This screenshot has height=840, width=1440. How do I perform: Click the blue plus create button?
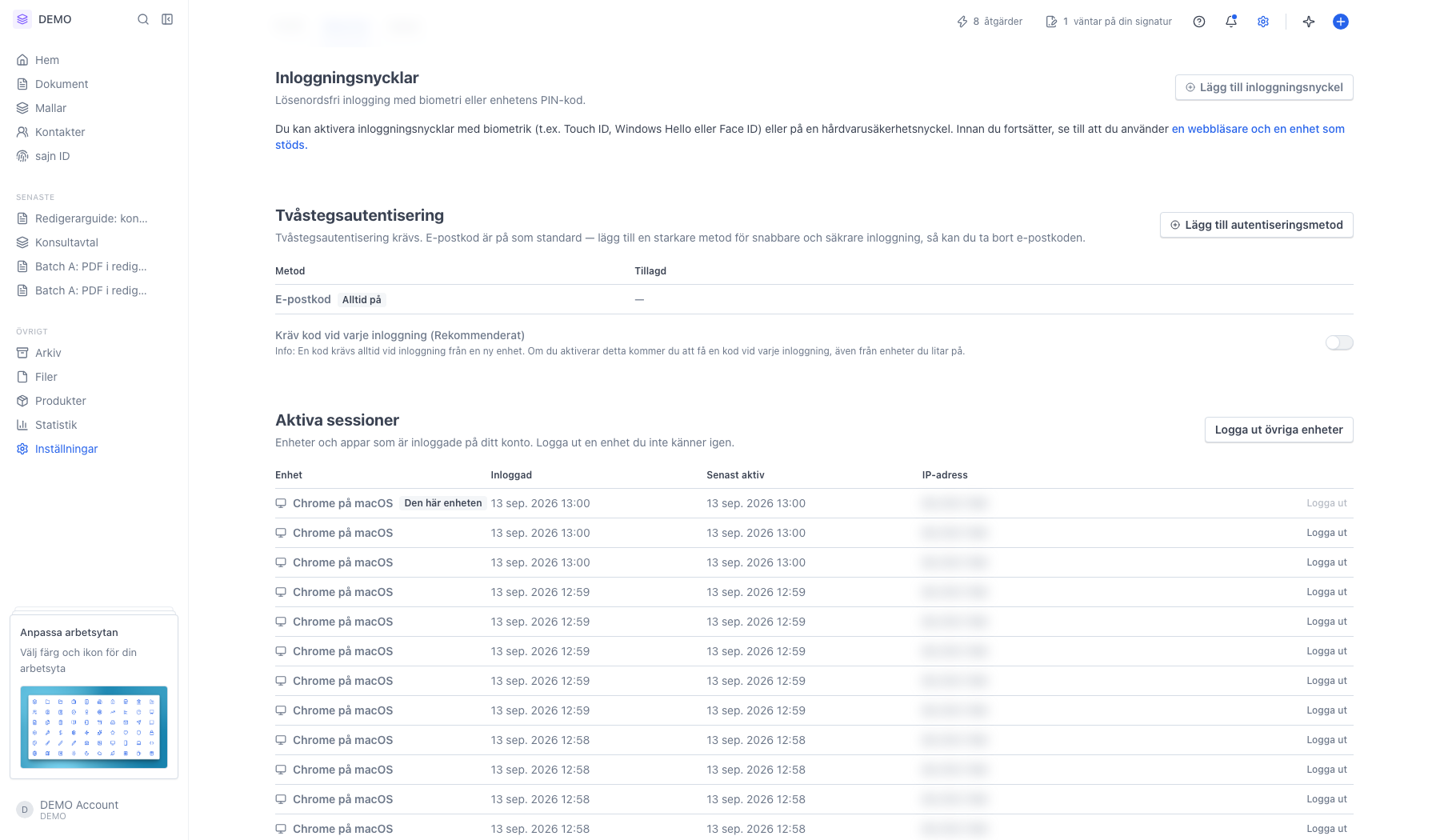(x=1341, y=22)
